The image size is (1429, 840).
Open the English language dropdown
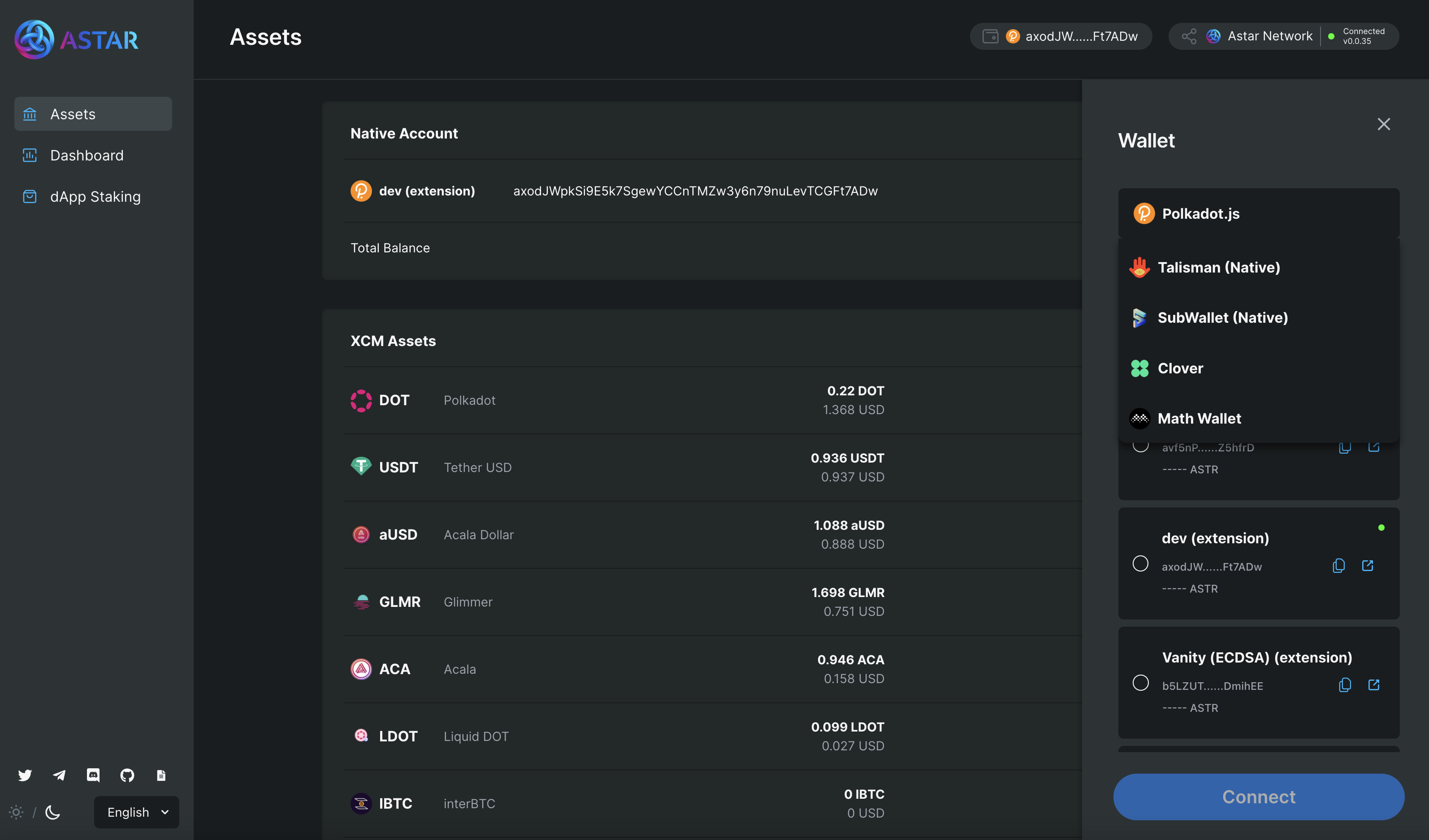click(137, 812)
